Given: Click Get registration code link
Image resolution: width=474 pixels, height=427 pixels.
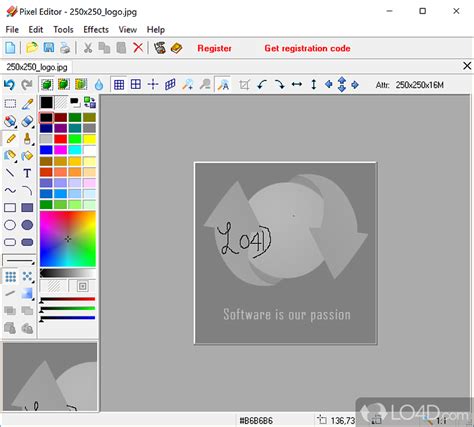Looking at the screenshot, I should (307, 48).
